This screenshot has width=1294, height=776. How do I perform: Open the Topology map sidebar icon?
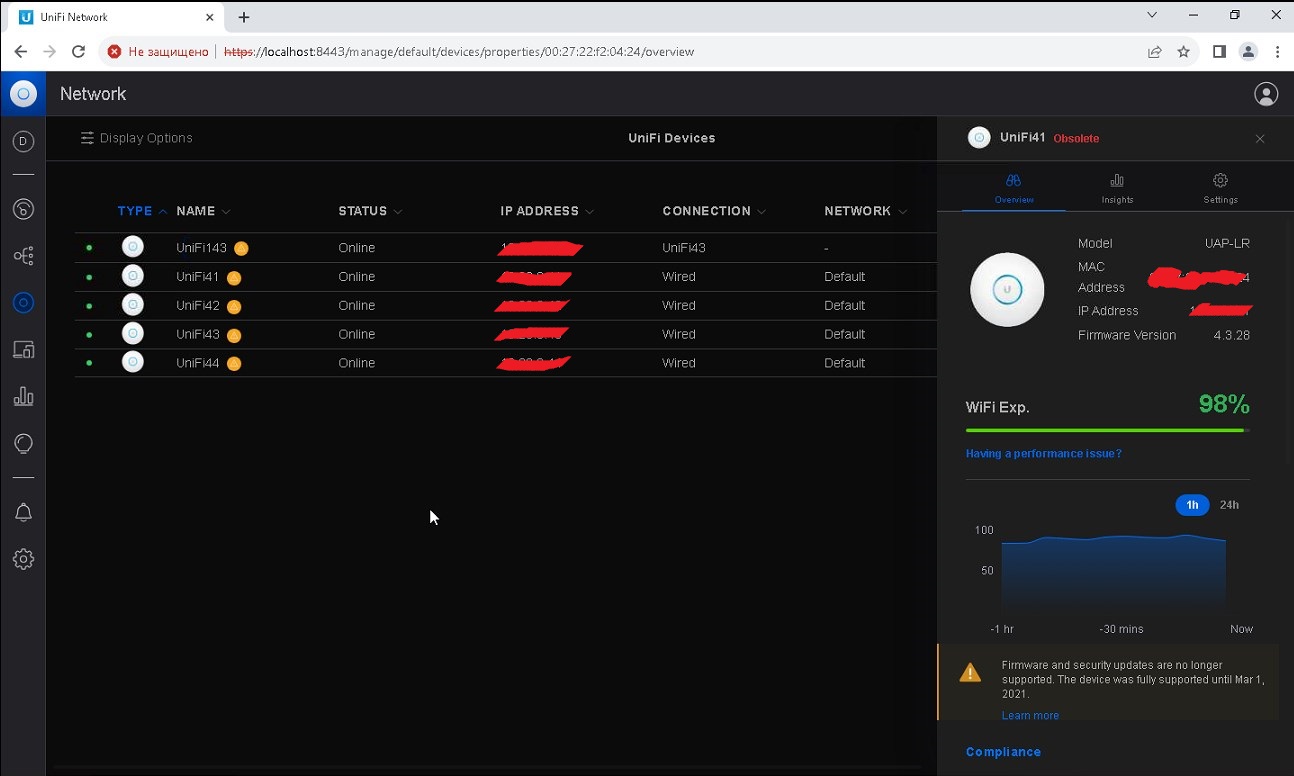tap(23, 256)
